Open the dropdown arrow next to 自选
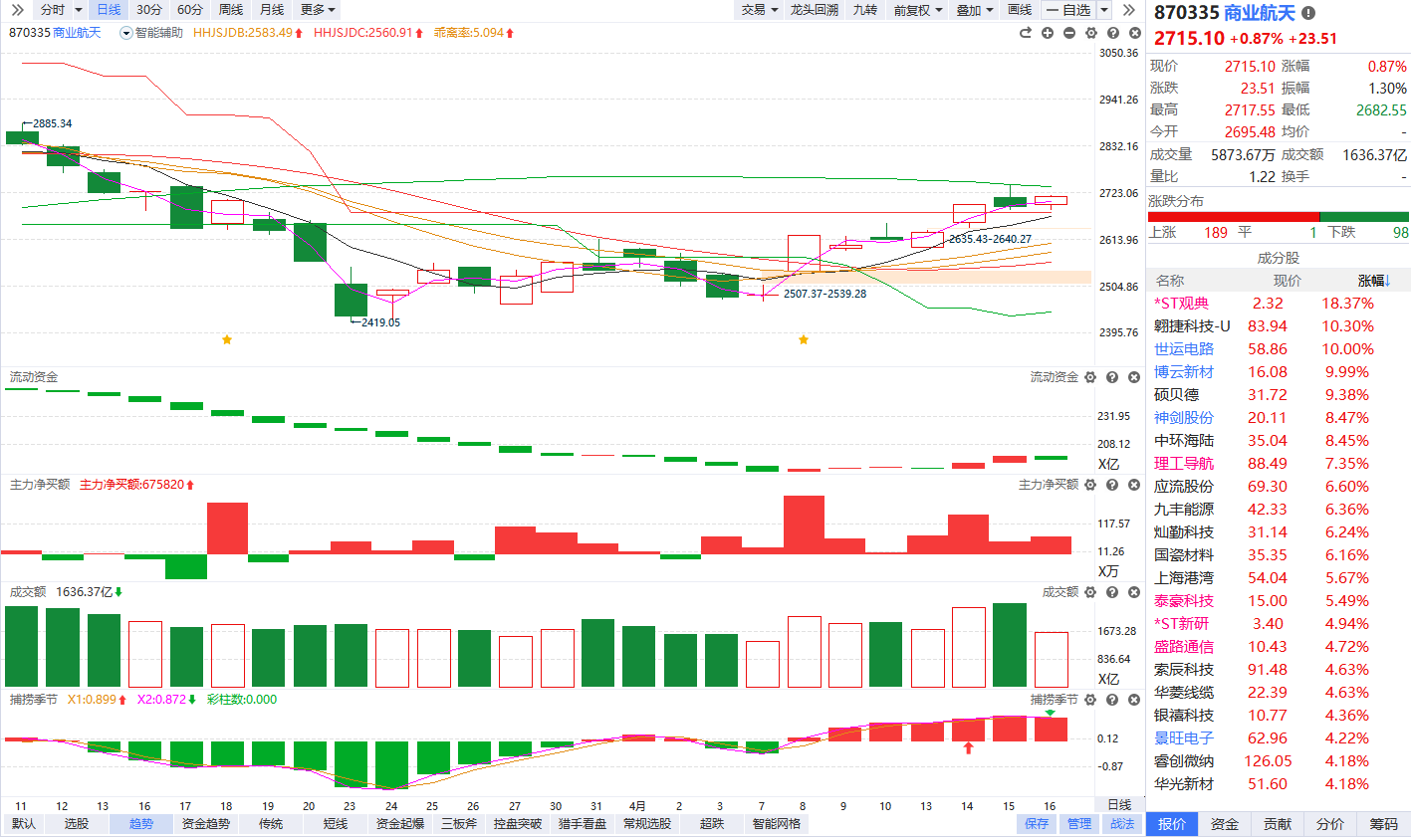1411x840 pixels. pos(1104,10)
